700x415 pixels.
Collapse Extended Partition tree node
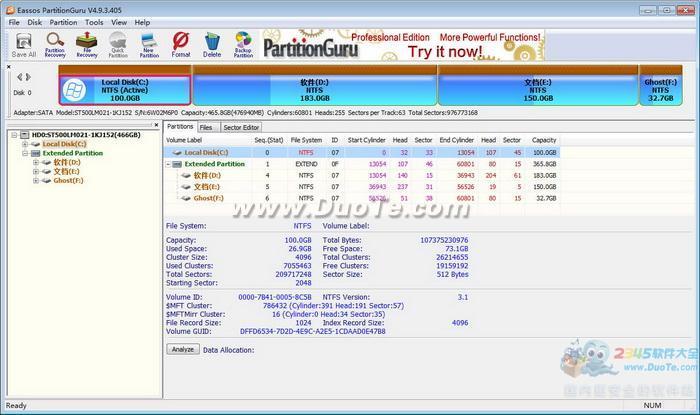point(25,153)
